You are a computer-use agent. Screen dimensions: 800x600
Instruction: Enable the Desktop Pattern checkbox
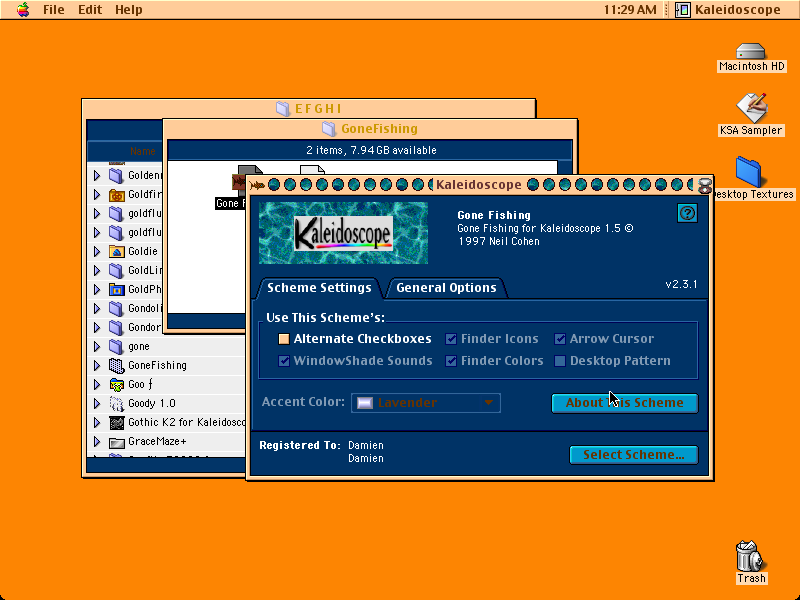coord(560,361)
